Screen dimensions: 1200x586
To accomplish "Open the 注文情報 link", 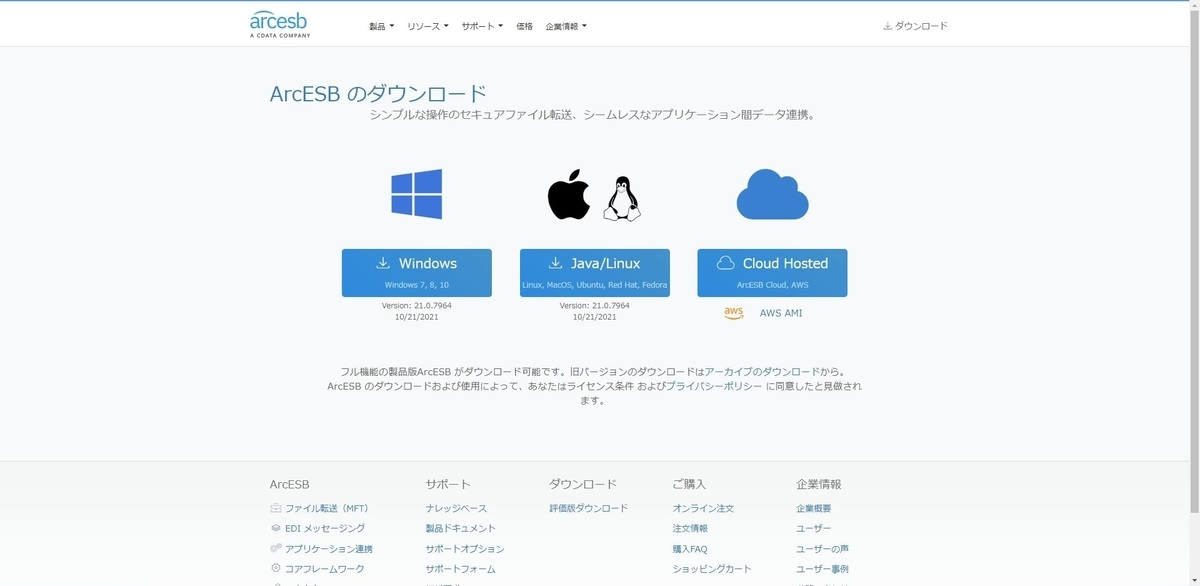I will click(690, 528).
